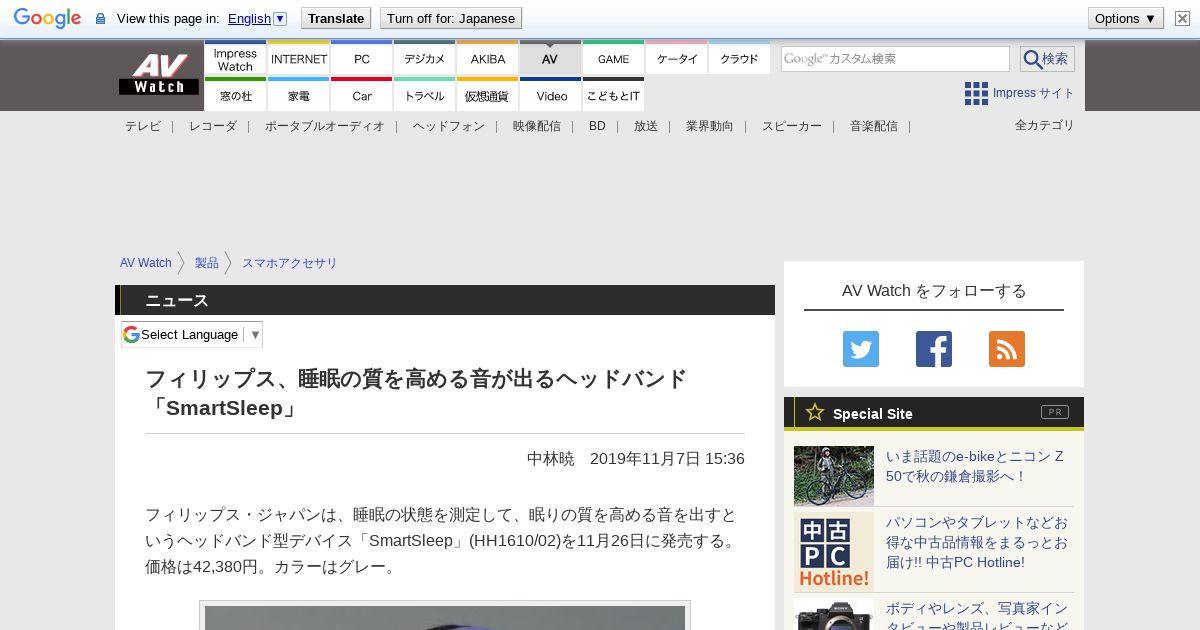Select the AV tab
The image size is (1200, 630).
point(550,59)
